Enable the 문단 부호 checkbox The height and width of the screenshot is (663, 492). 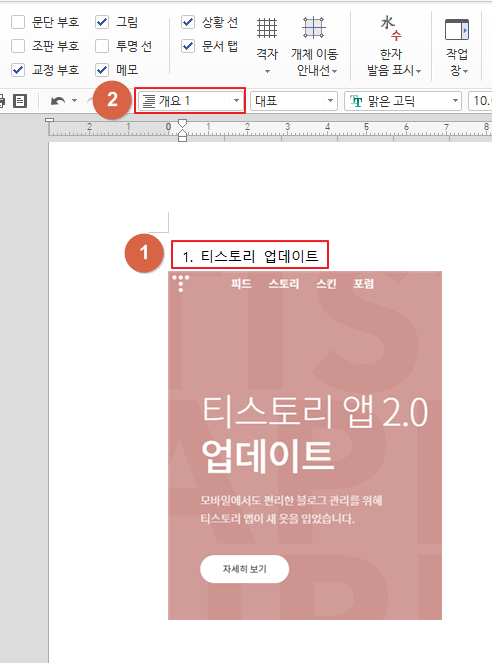18,22
